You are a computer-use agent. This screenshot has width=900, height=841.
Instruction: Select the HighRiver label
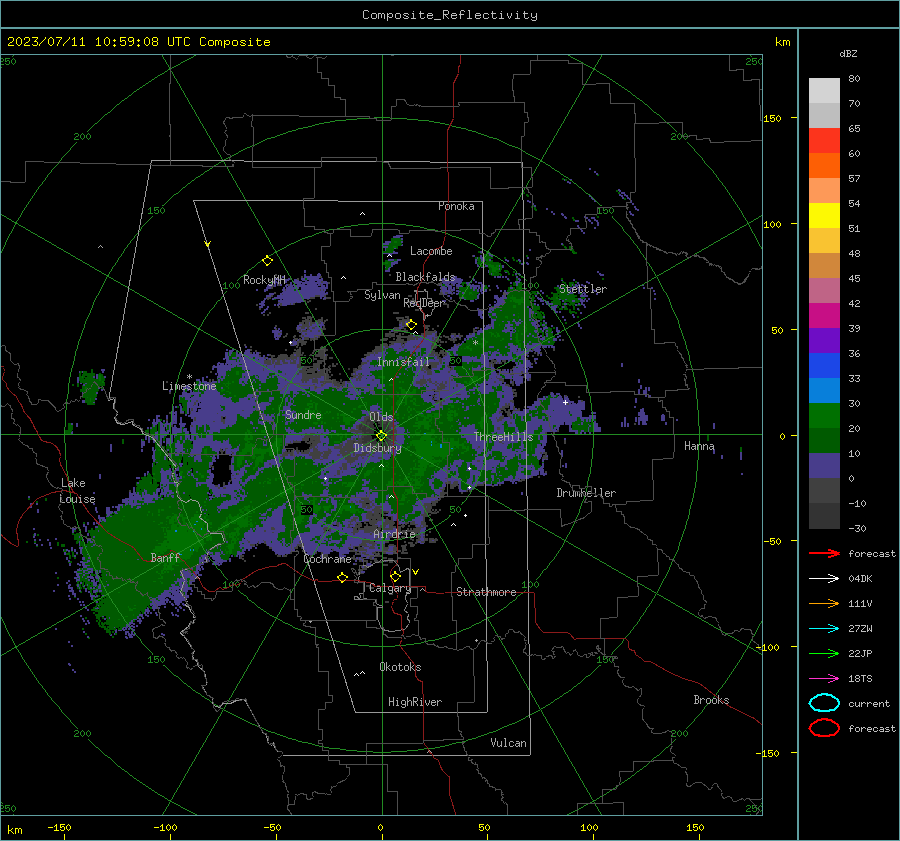[415, 702]
